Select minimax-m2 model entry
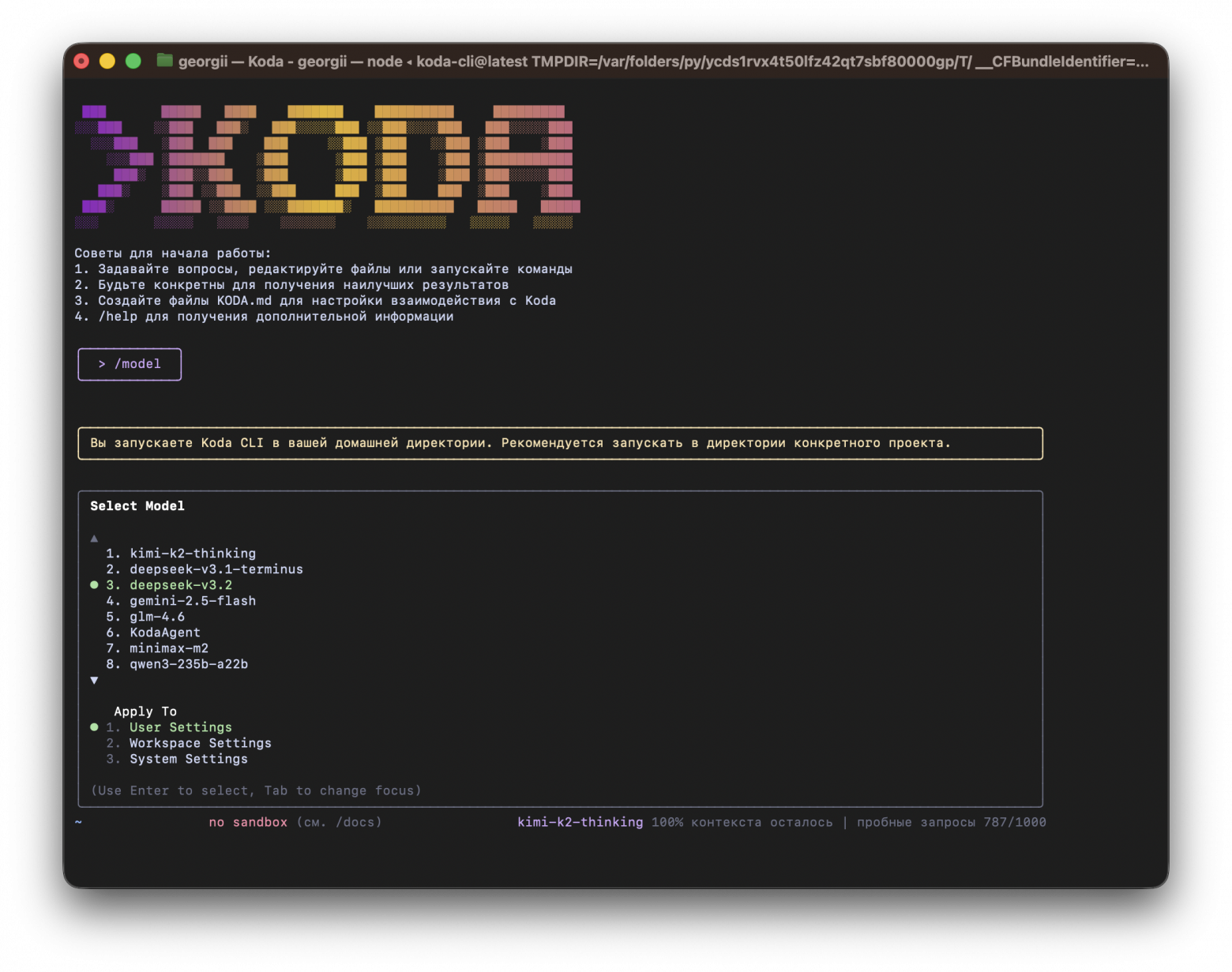This screenshot has width=1232, height=972. (168, 648)
